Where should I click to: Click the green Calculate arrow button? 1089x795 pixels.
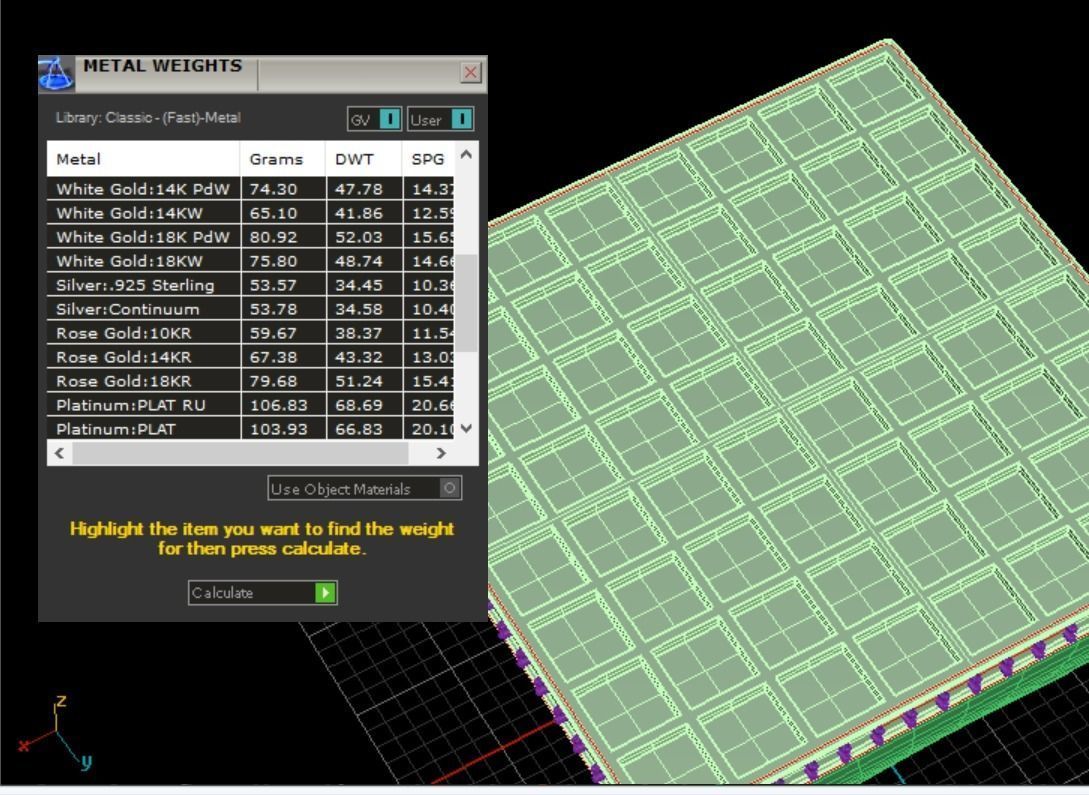325,592
